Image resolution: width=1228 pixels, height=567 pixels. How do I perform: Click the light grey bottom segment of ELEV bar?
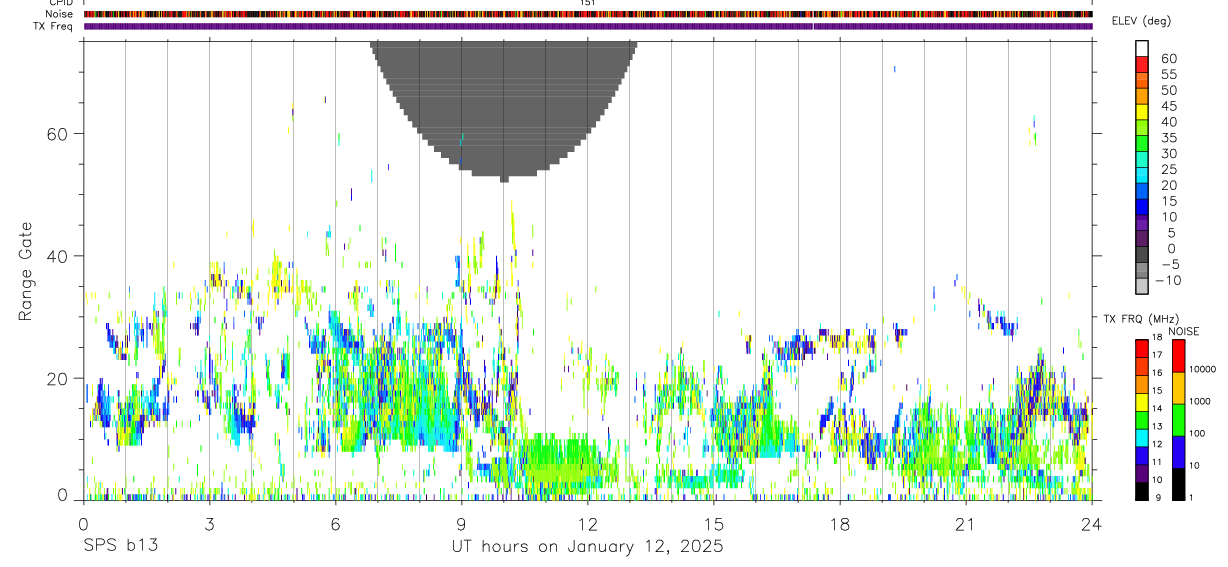(x=1142, y=287)
